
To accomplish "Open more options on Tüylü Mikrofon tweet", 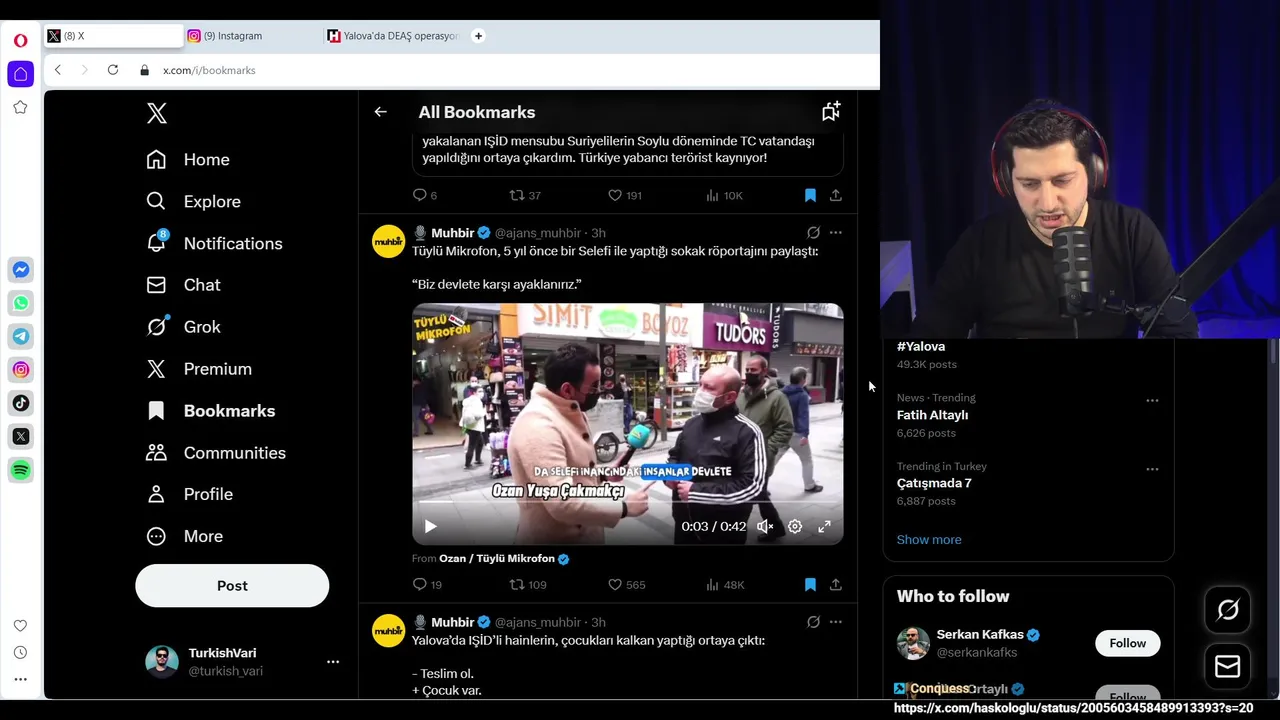I will (x=836, y=233).
